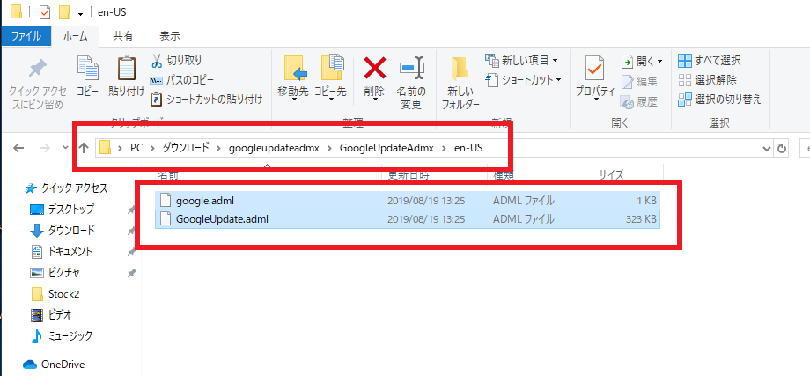Switch to the 表示 ribbon tab
The width and height of the screenshot is (810, 376).
point(169,37)
